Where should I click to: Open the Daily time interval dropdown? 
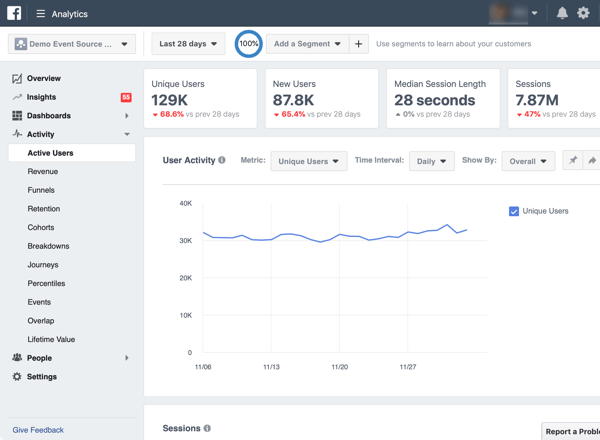pos(431,161)
